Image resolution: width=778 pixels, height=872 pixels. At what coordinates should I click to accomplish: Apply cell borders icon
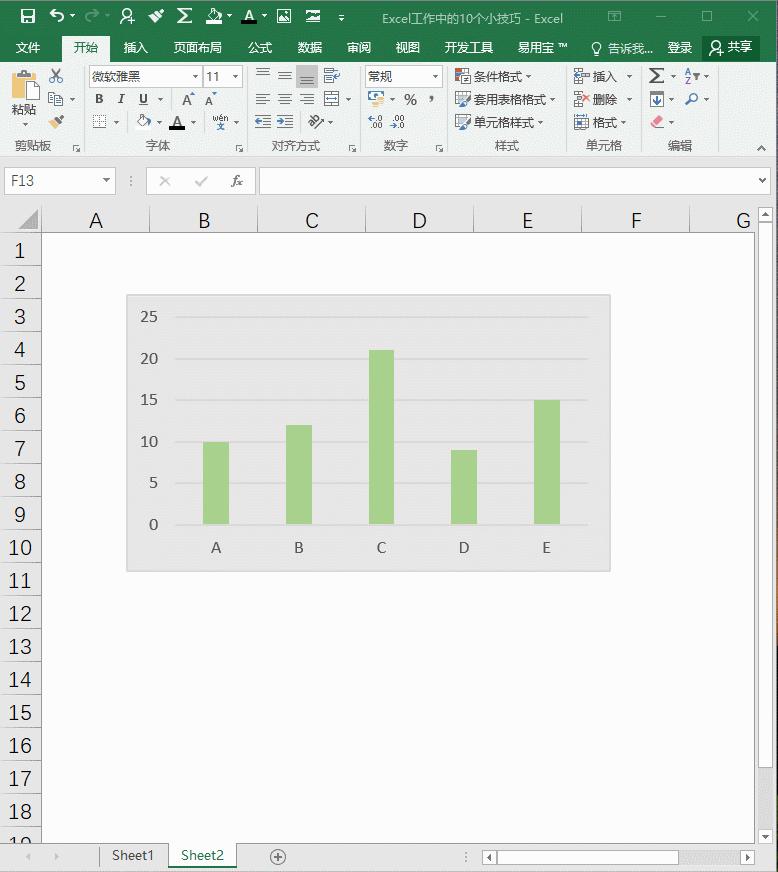pos(100,121)
